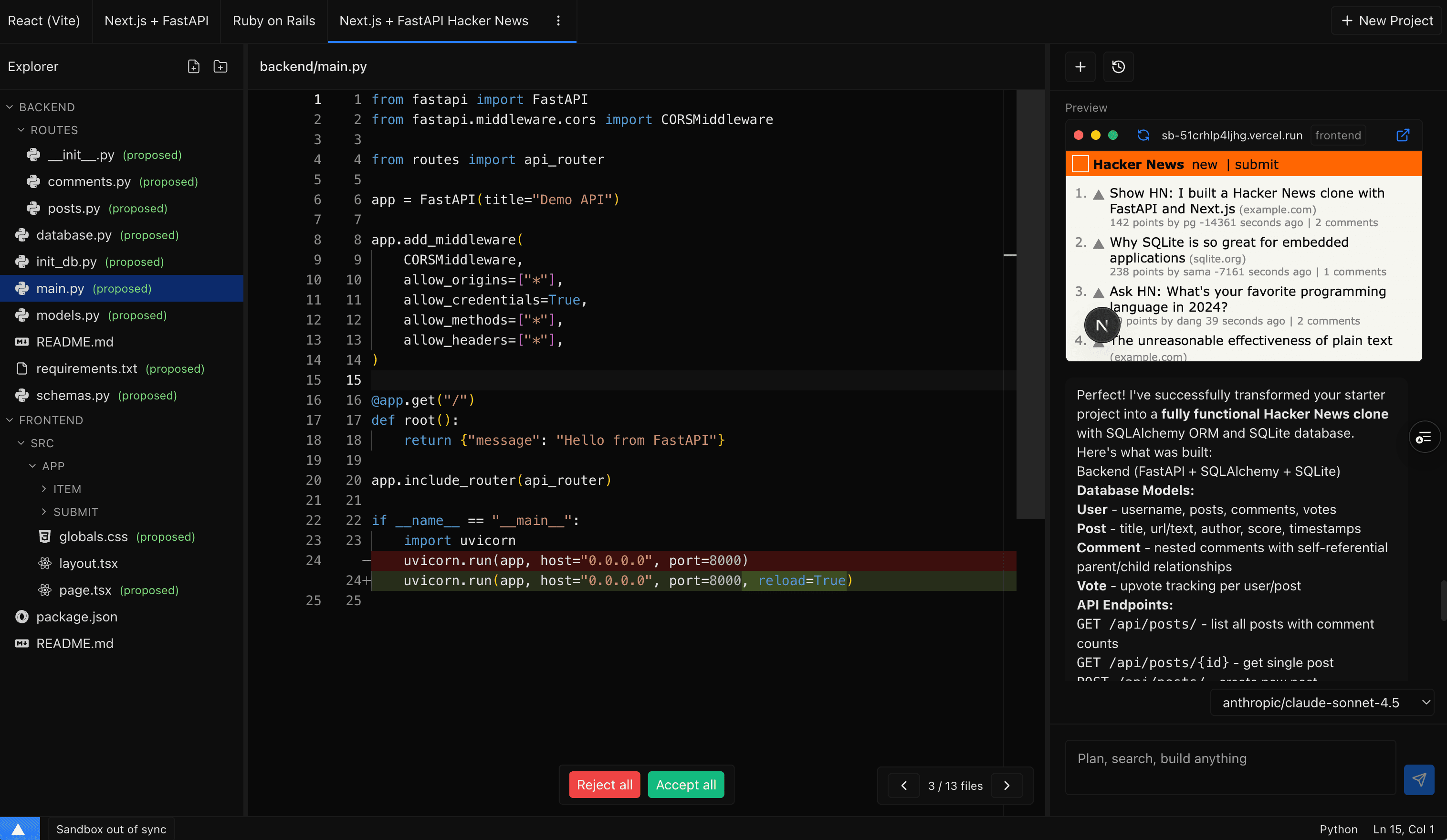Image resolution: width=1447 pixels, height=840 pixels.
Task: Select the React (Vite) tab
Action: click(x=43, y=21)
